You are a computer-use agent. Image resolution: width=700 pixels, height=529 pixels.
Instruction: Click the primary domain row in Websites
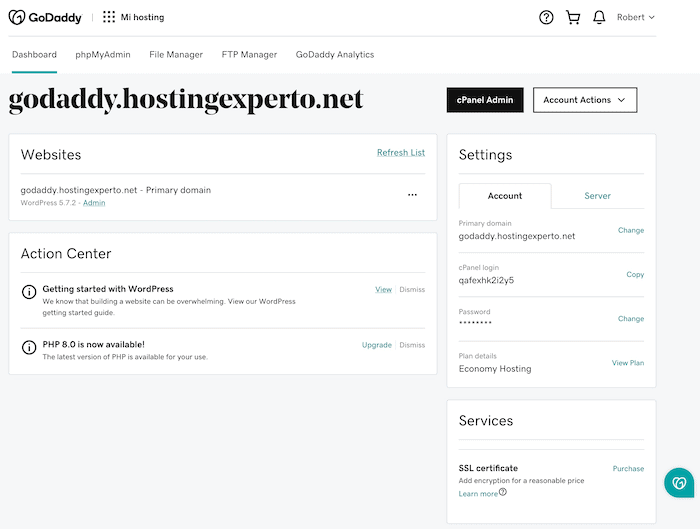pos(223,196)
